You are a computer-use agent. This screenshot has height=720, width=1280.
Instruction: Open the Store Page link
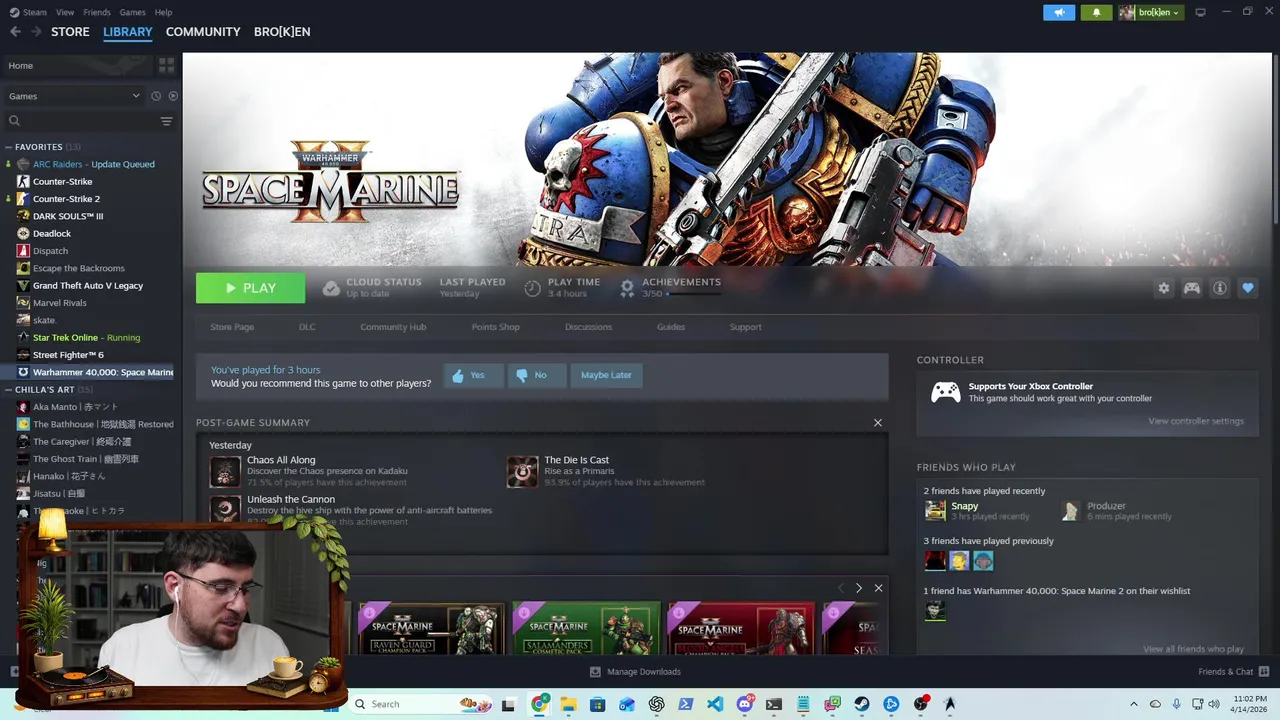(x=232, y=327)
